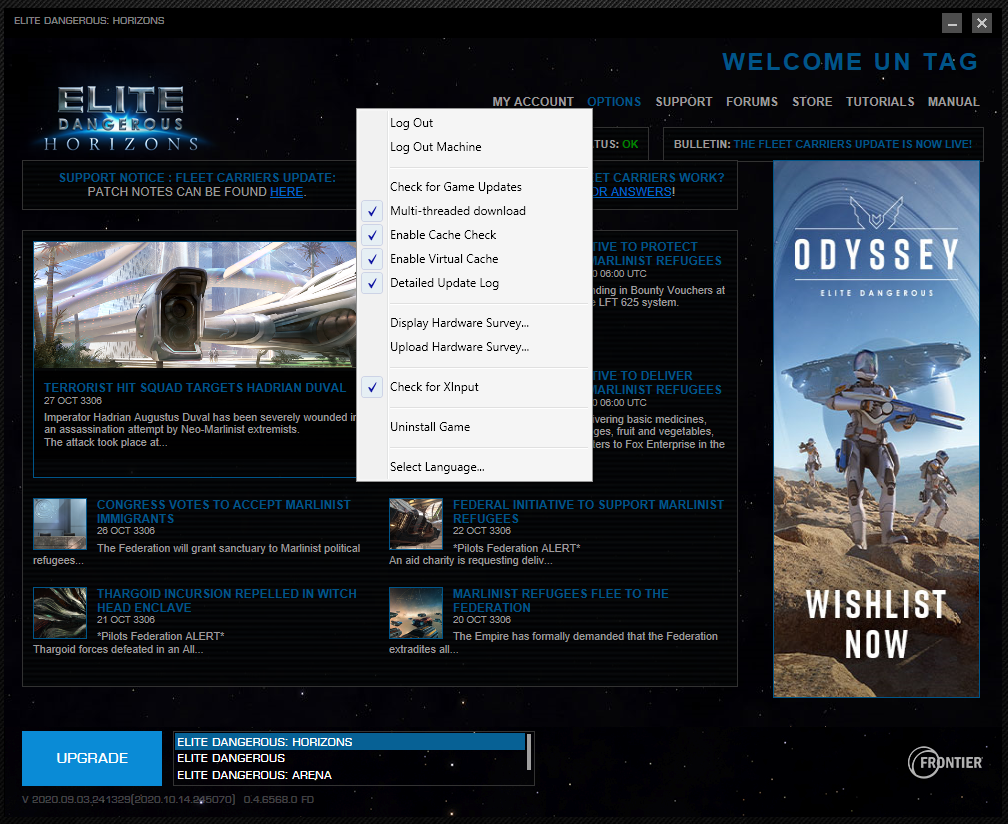This screenshot has height=824, width=1008.
Task: Toggle Detailed Update Log option
Action: (x=474, y=283)
